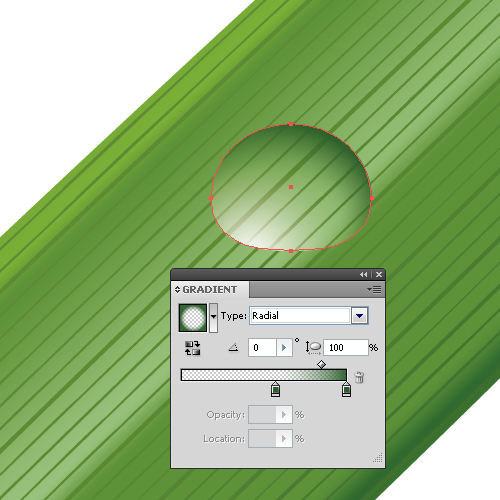Select the middle green gradient stop
500x500 pixels.
pyautogui.click(x=275, y=389)
